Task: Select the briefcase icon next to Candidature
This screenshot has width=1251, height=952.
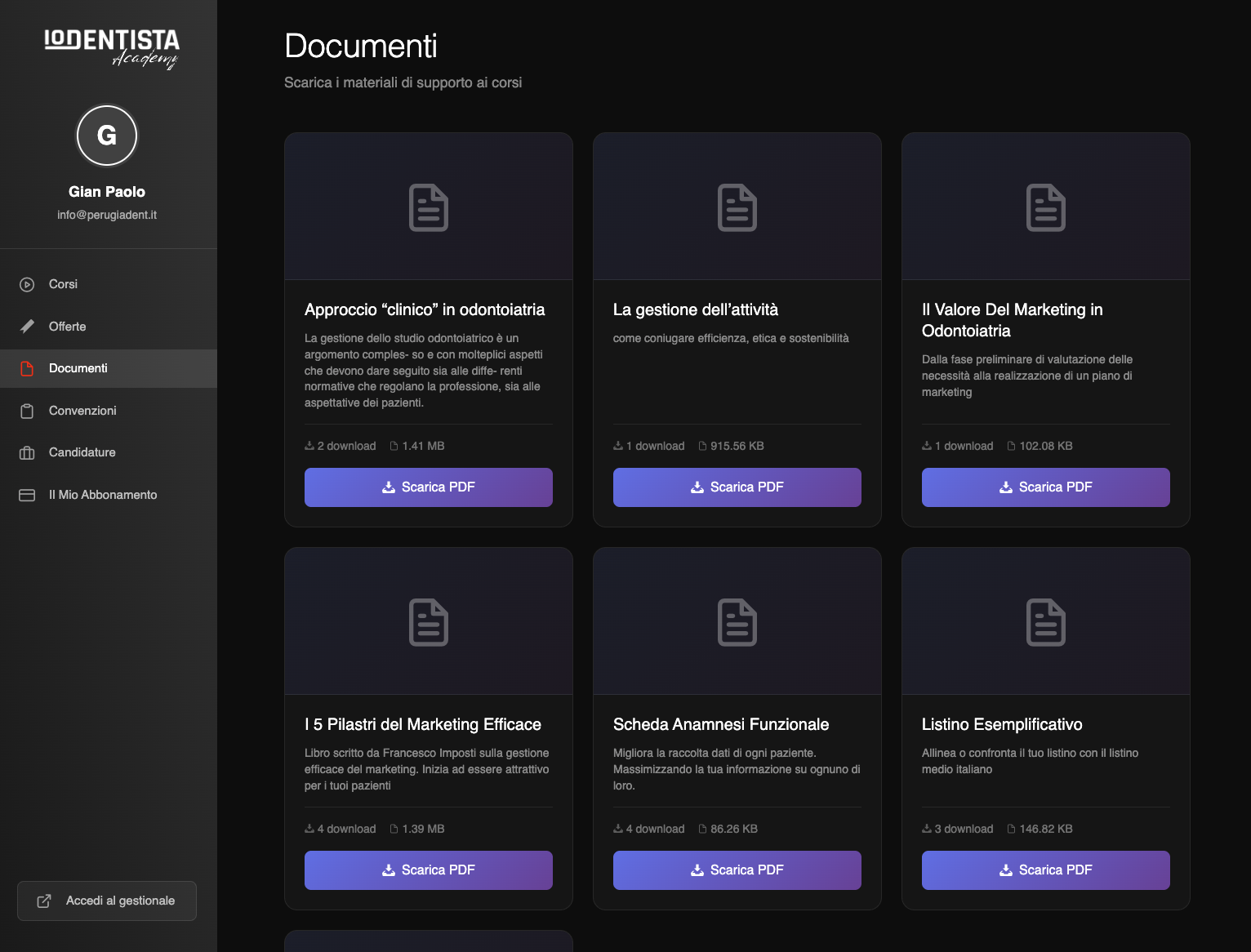Action: click(27, 452)
